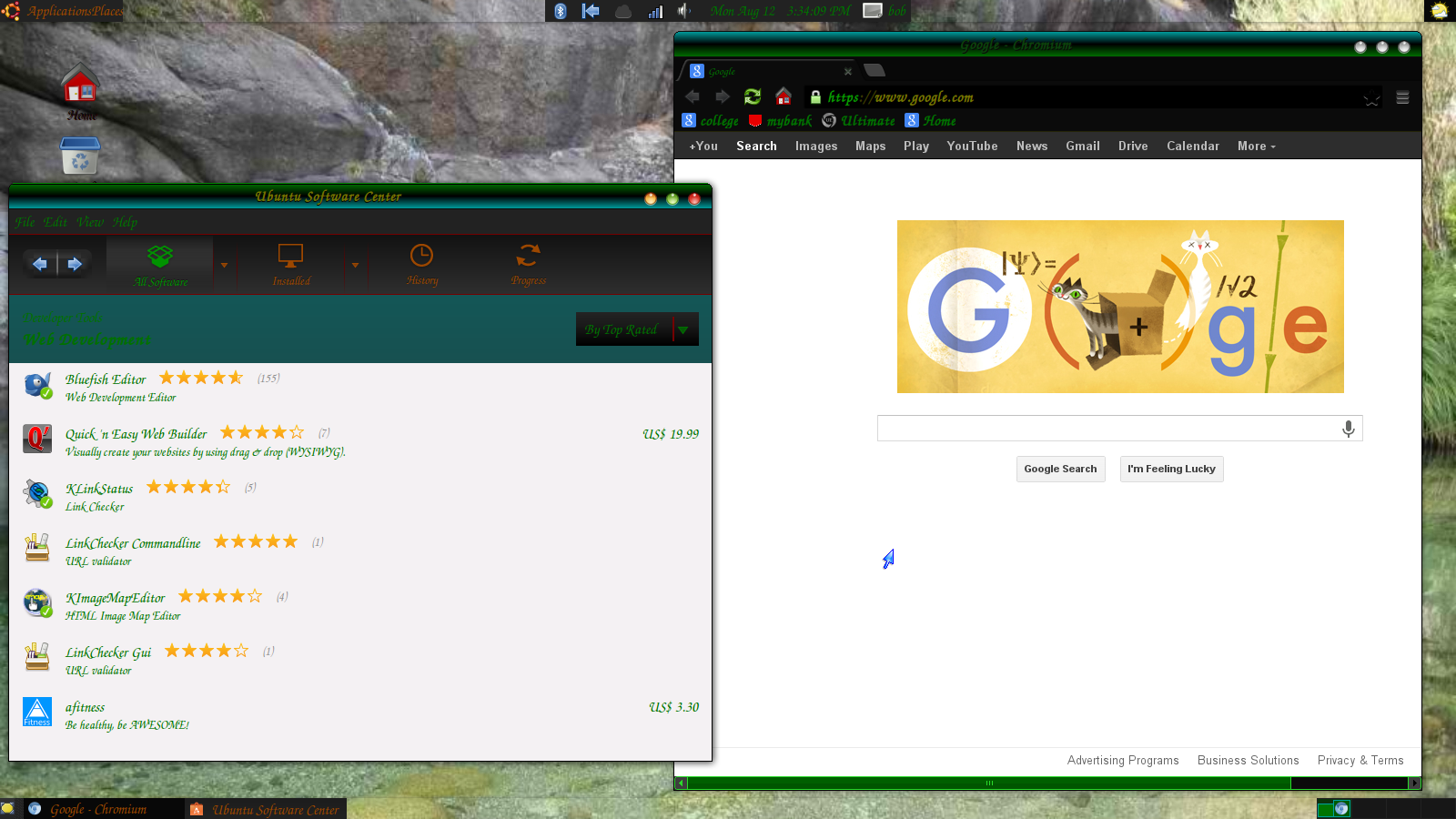This screenshot has width=1456, height=819.
Task: Open the Trash icon on desktop
Action: [x=80, y=155]
